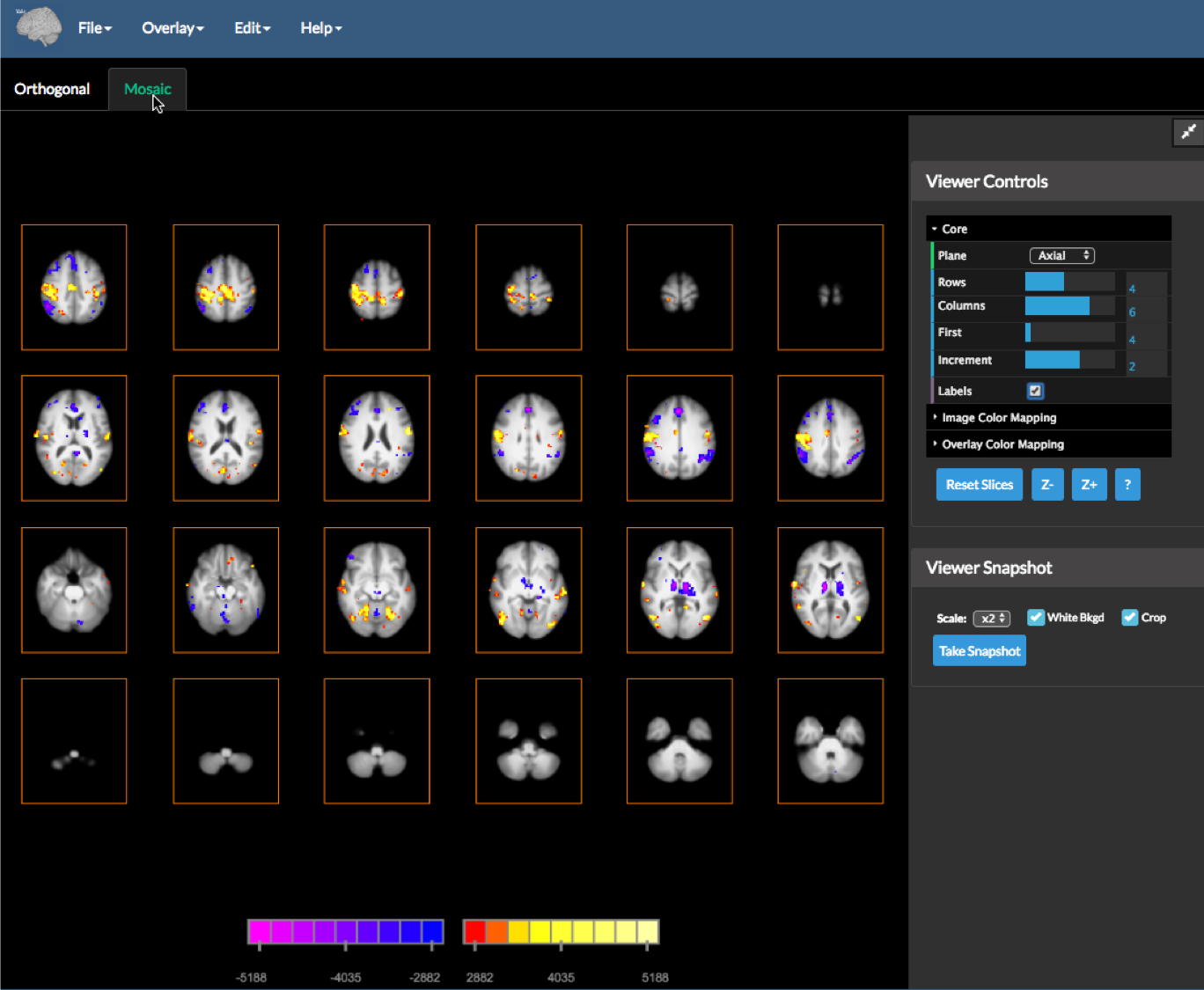Adjust the Columns slider
The width and height of the screenshot is (1204, 990).
click(x=1069, y=306)
